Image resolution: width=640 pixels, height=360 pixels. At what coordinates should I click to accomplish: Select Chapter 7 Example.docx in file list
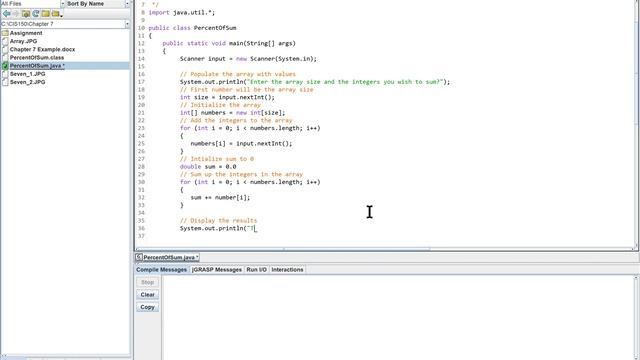[x=42, y=49]
